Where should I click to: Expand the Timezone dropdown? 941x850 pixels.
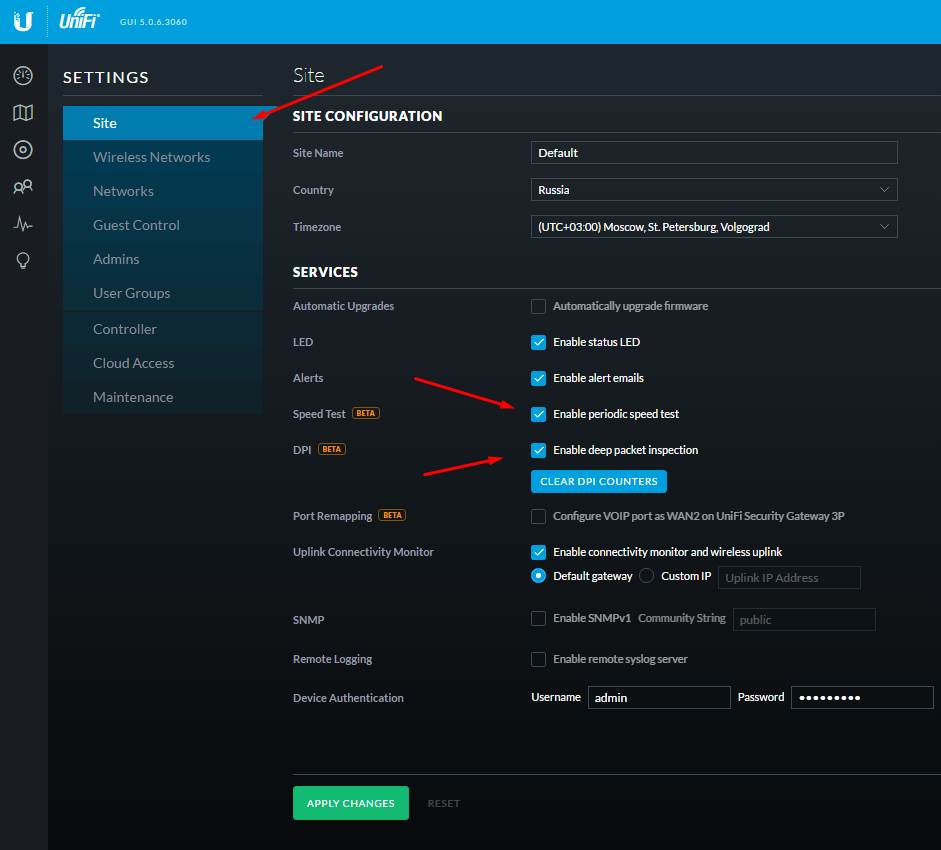pyautogui.click(x=713, y=227)
